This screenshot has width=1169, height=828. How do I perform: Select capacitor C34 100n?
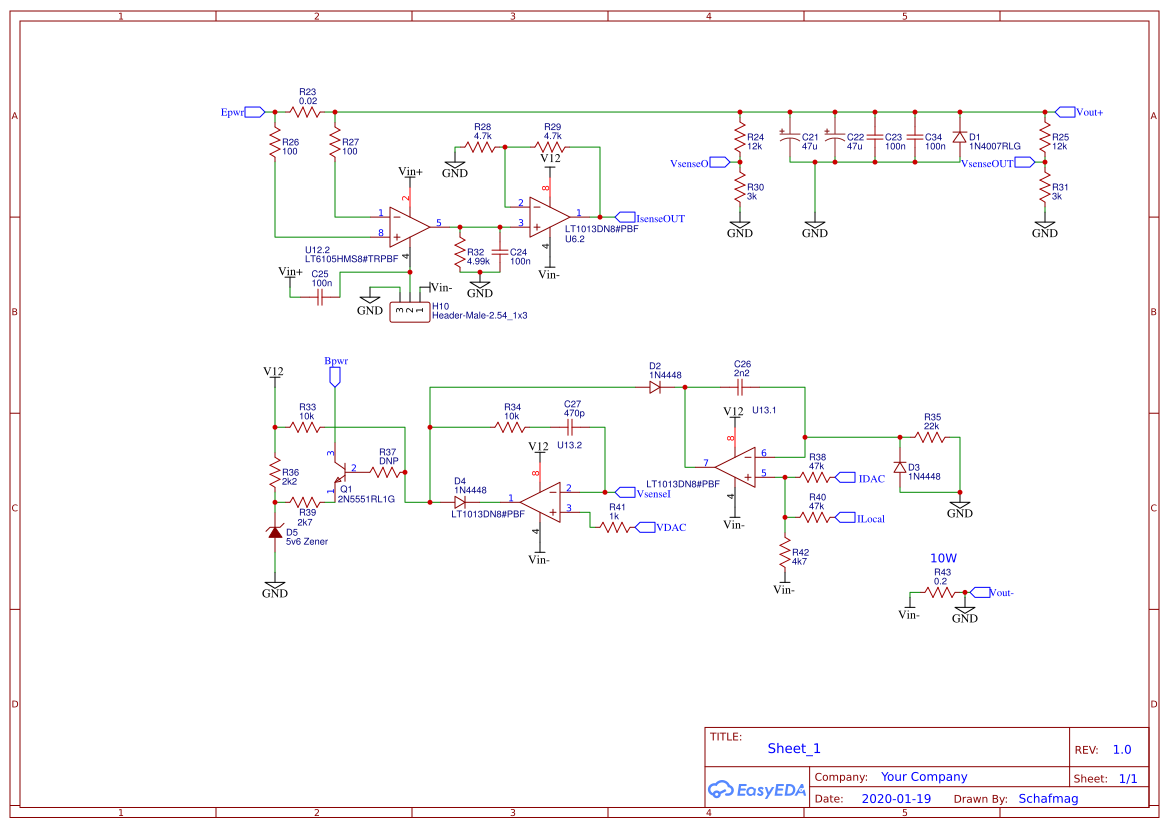click(x=915, y=138)
